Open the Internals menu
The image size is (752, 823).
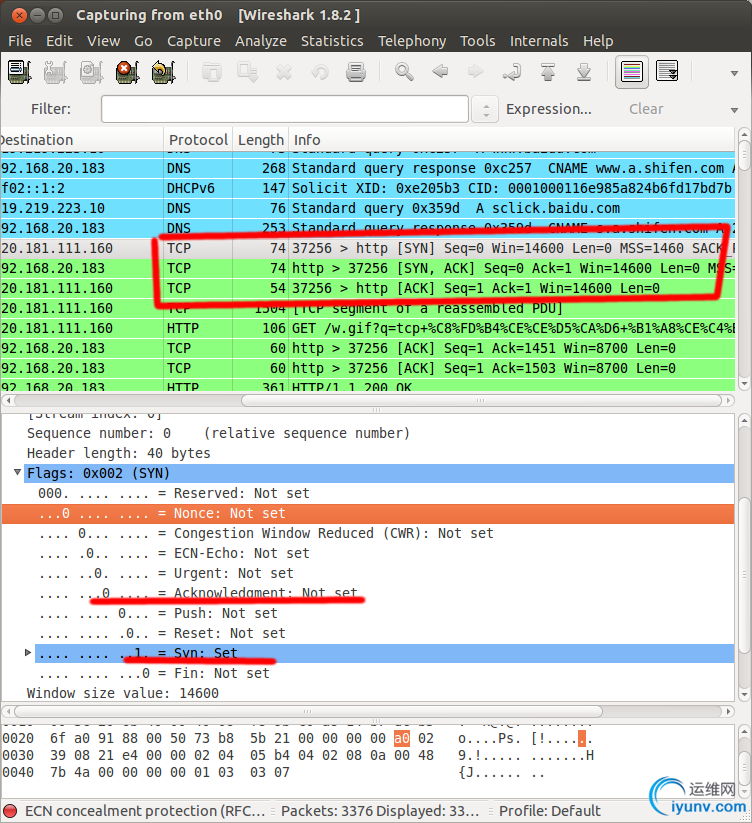539,41
